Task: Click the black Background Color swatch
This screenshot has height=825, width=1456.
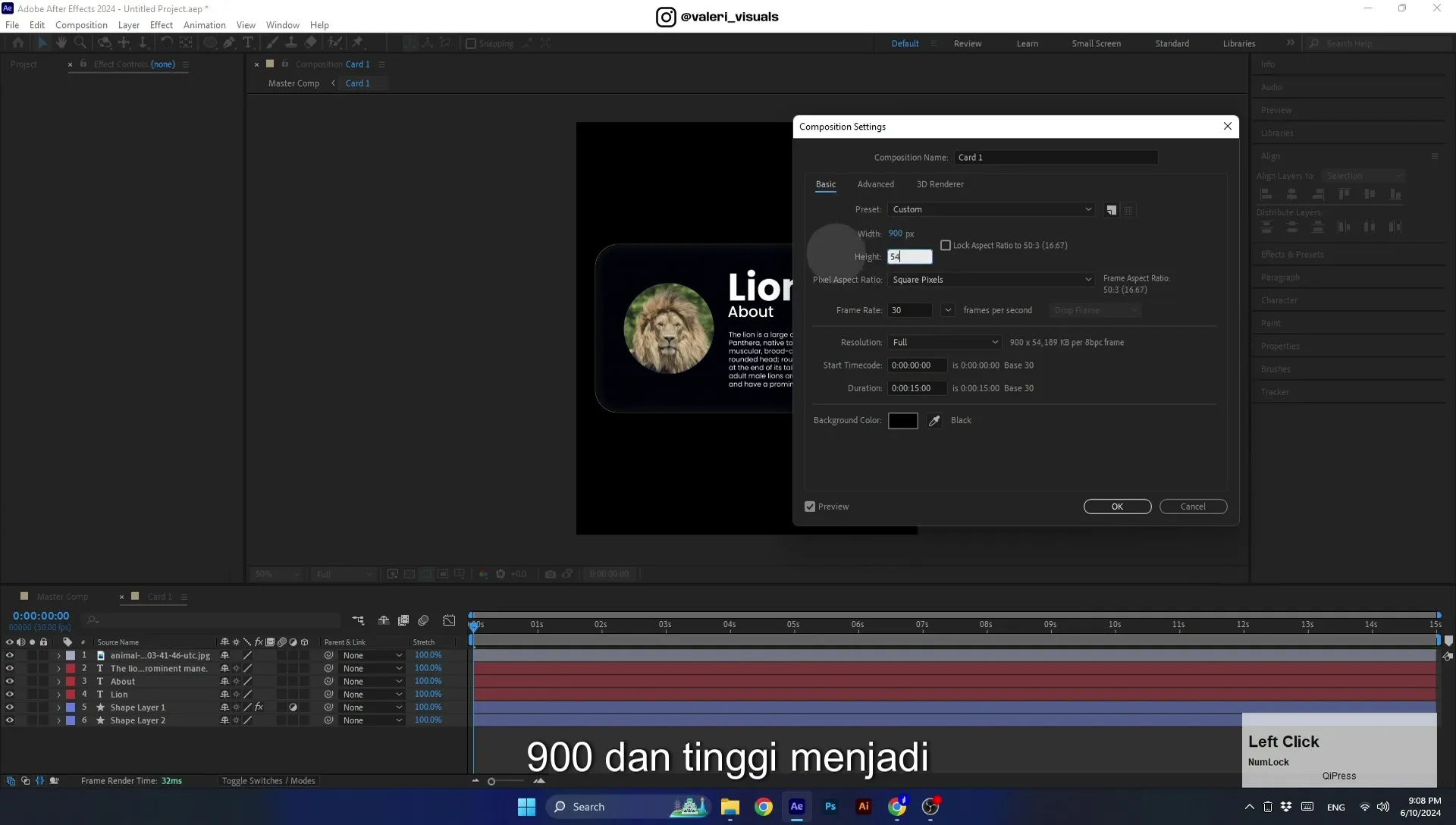Action: click(x=903, y=421)
